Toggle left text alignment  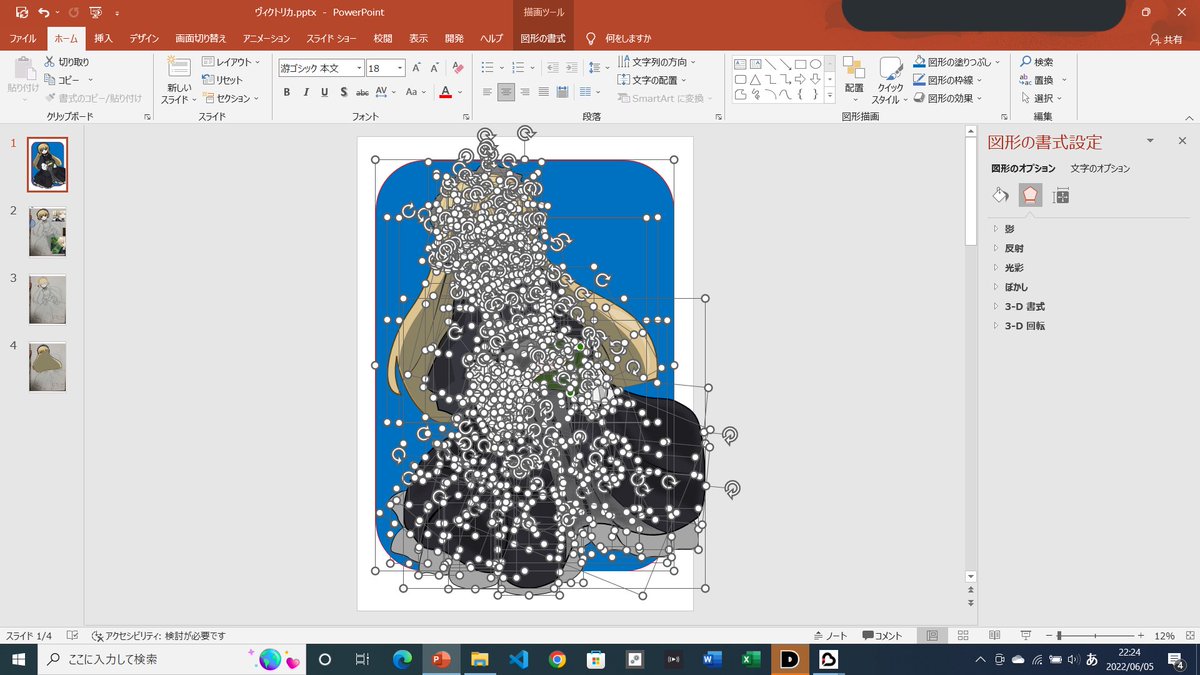(488, 92)
